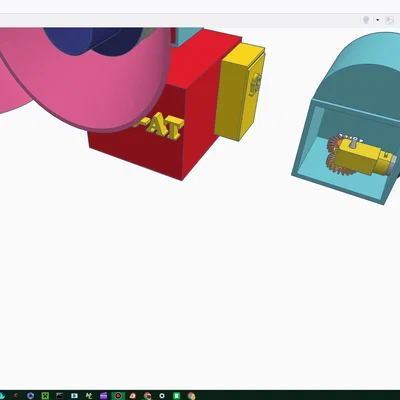Open the purple video editor taskbar icon
400x400 pixels.
pos(103,396)
